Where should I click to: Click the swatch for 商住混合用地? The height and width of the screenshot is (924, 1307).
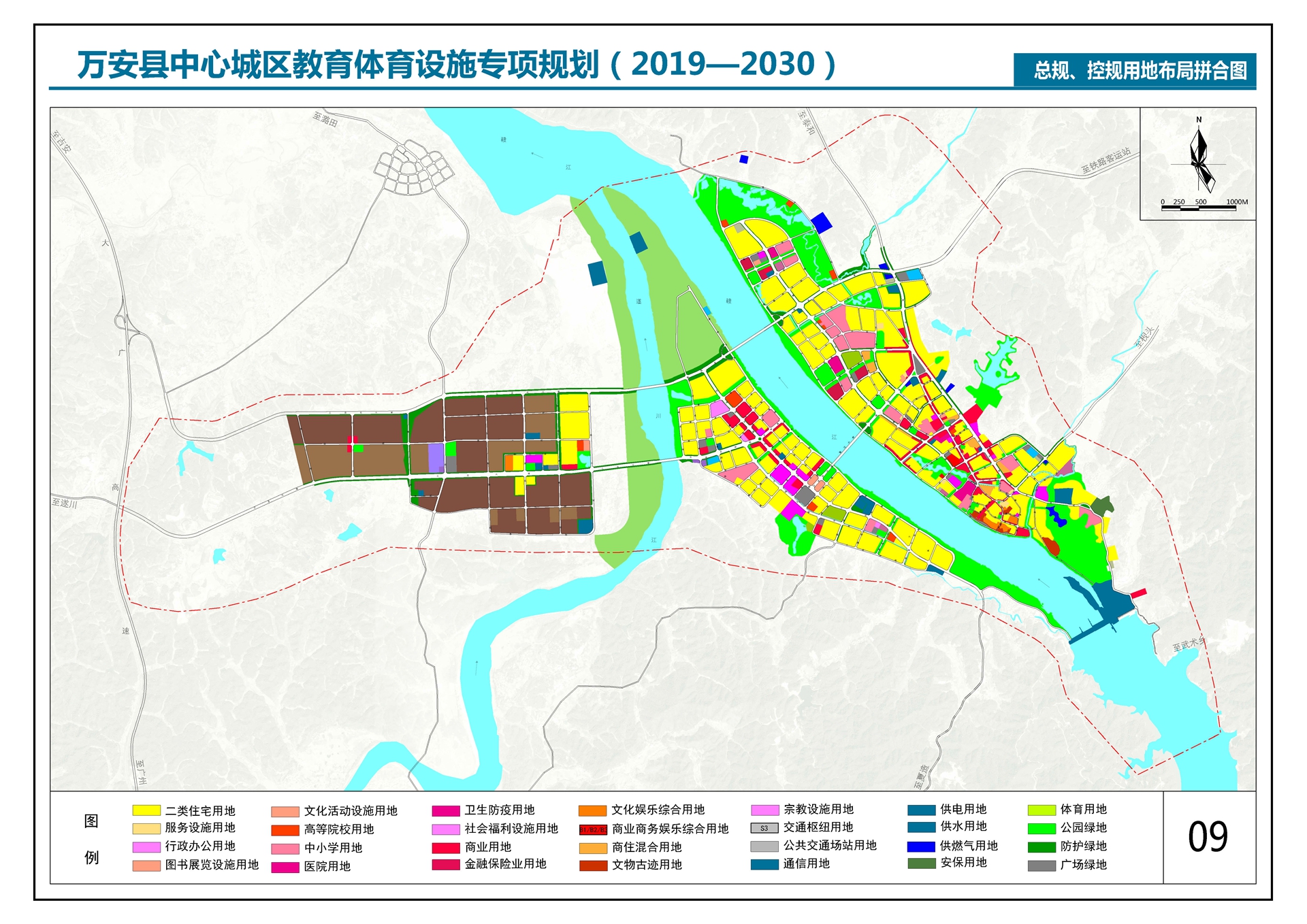593,848
